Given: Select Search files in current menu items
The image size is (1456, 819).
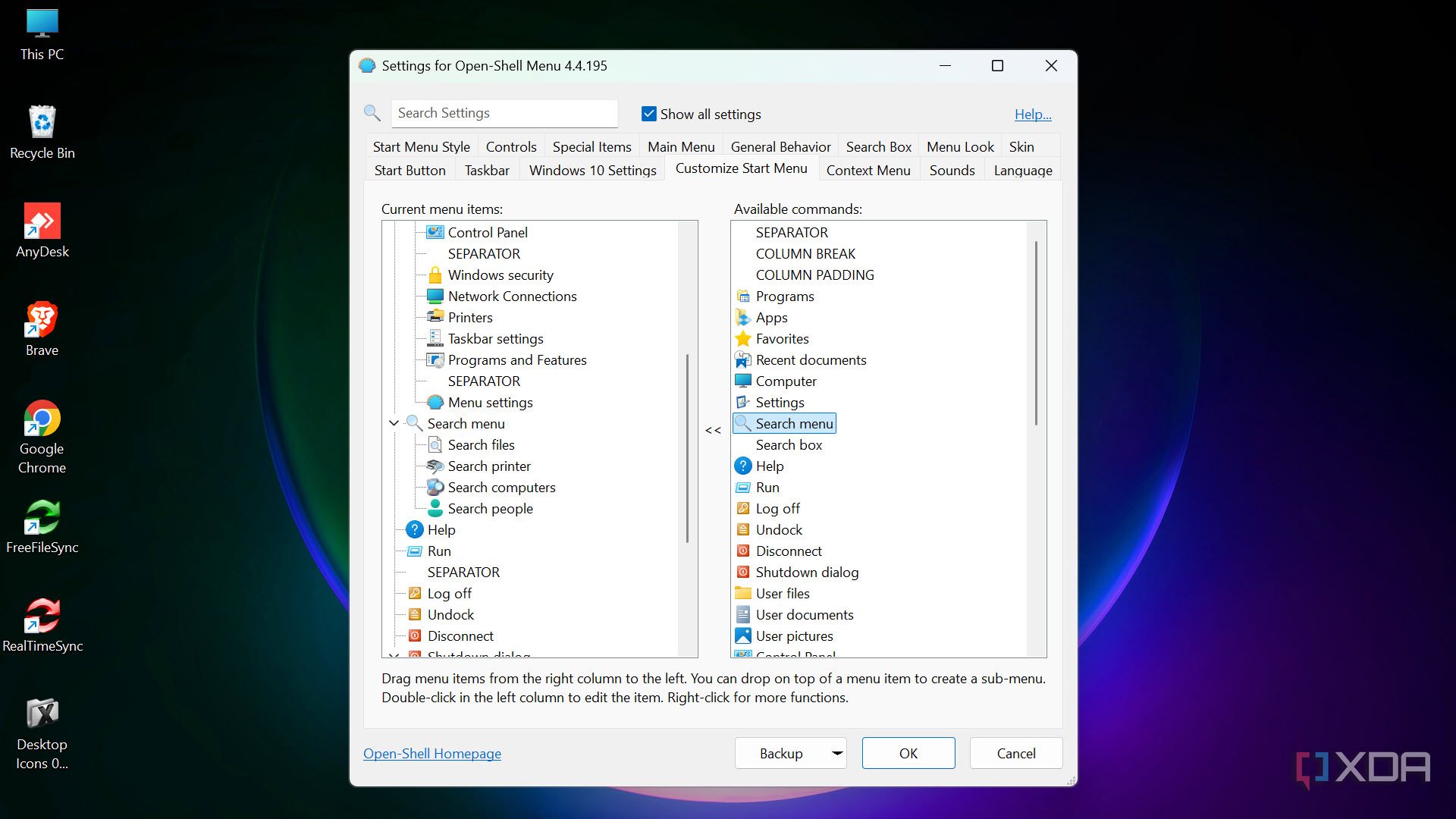Looking at the screenshot, I should tap(481, 444).
